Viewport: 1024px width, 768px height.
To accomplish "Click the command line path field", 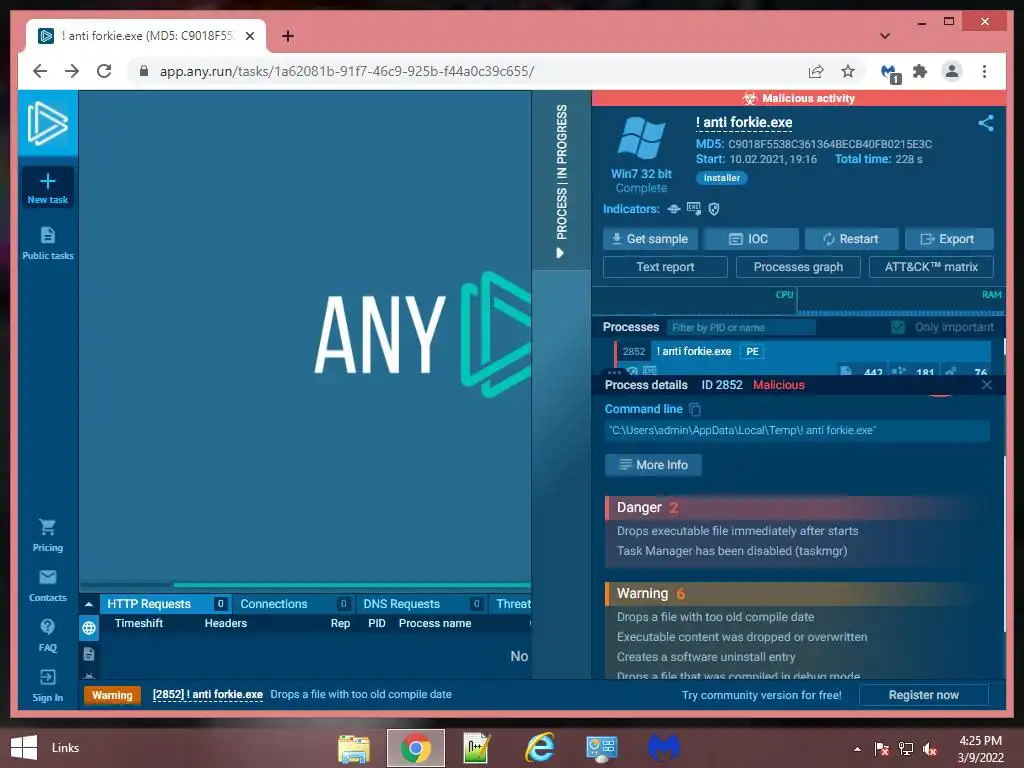I will click(x=797, y=430).
